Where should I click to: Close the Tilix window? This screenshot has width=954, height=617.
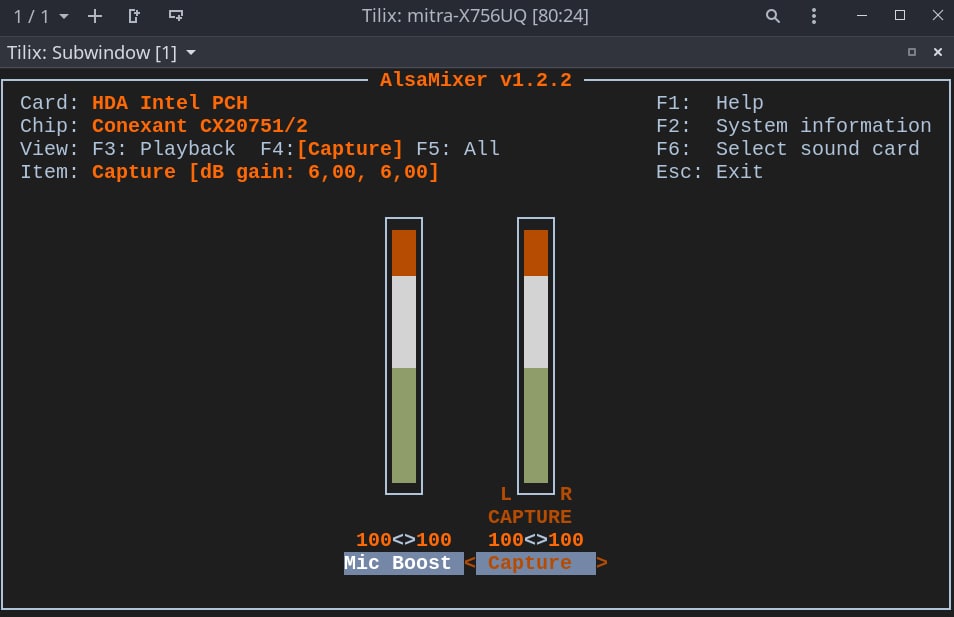(938, 15)
